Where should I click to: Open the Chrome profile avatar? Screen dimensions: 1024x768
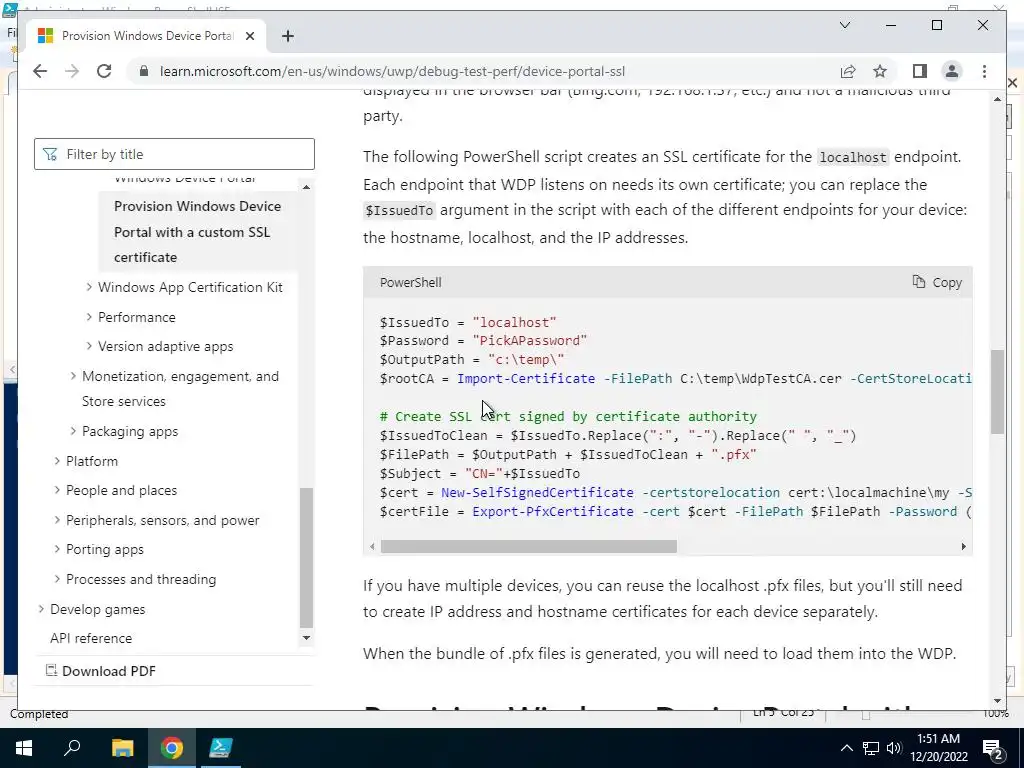pyautogui.click(x=952, y=71)
